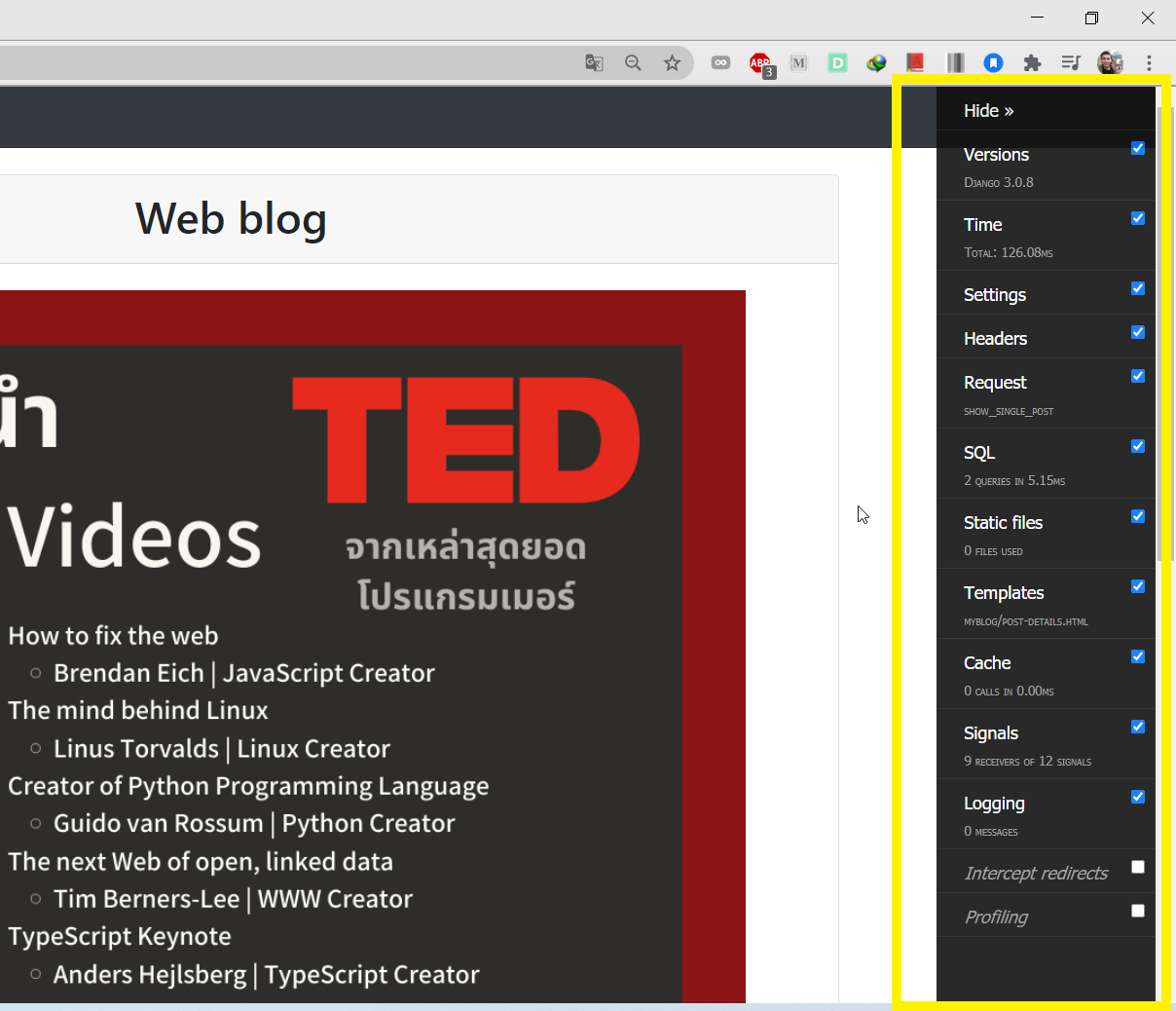Open the Internet Download Manager extension

click(x=877, y=63)
